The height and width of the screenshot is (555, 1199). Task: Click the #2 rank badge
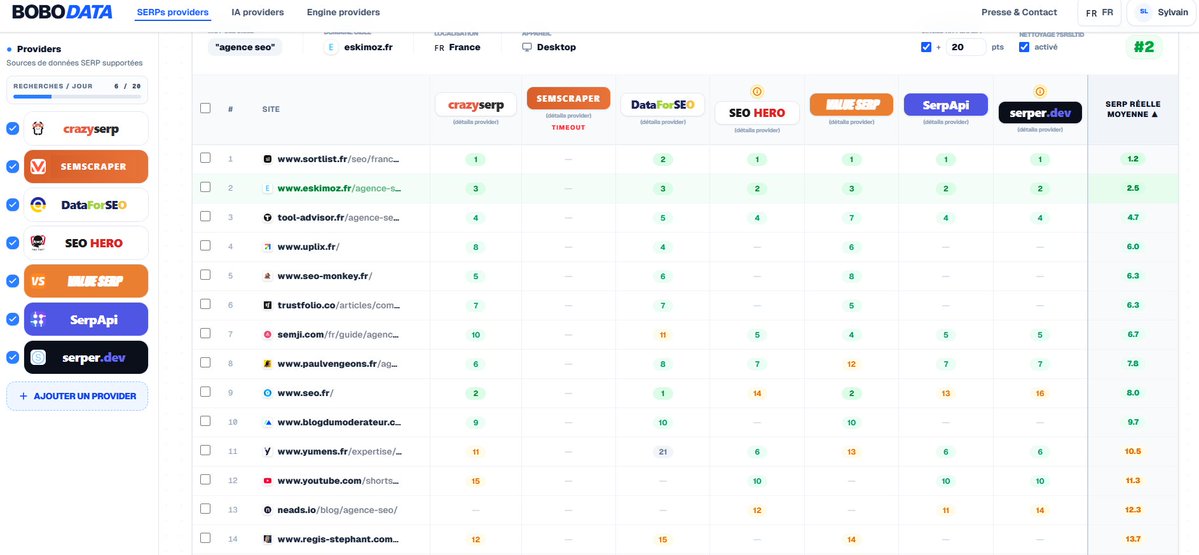[1144, 47]
